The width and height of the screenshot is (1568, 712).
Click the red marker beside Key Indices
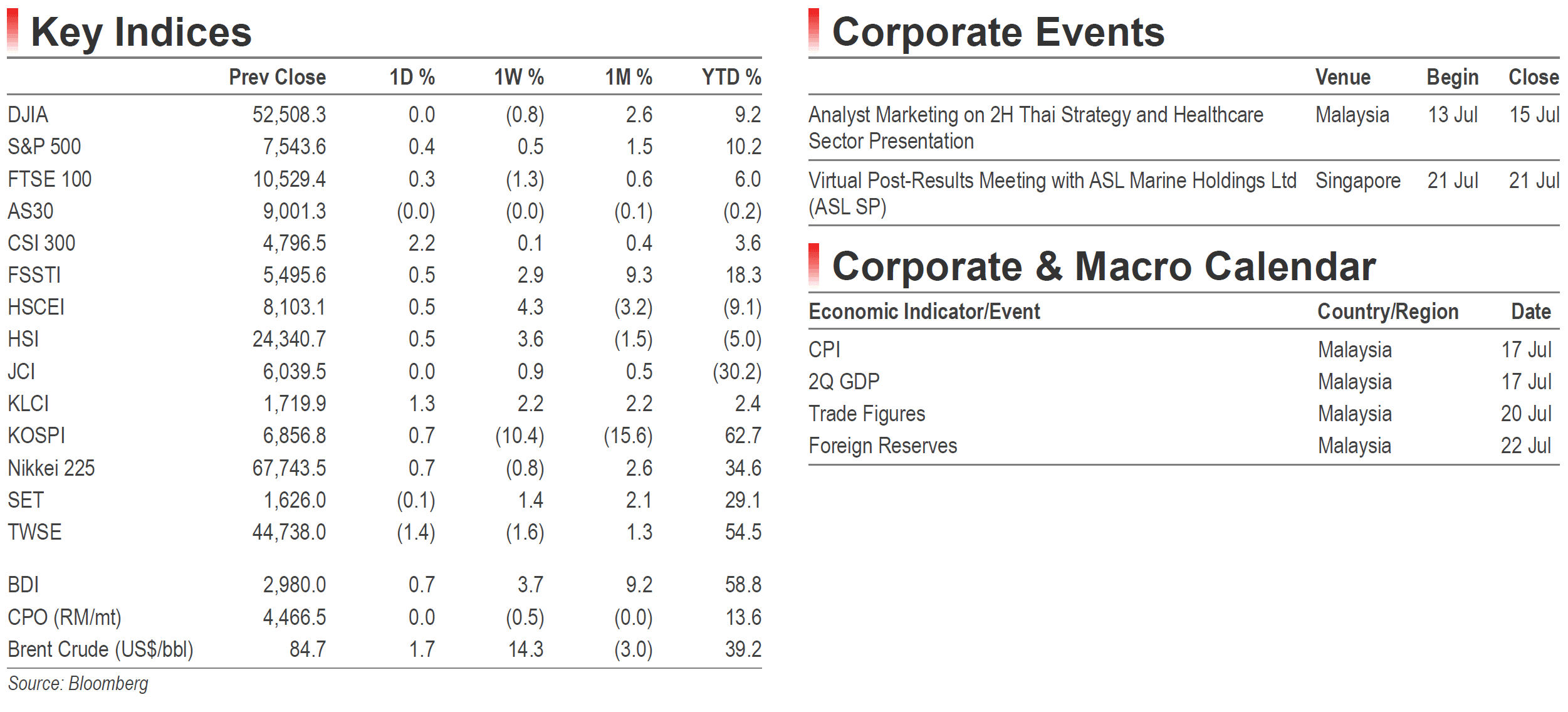[13, 29]
